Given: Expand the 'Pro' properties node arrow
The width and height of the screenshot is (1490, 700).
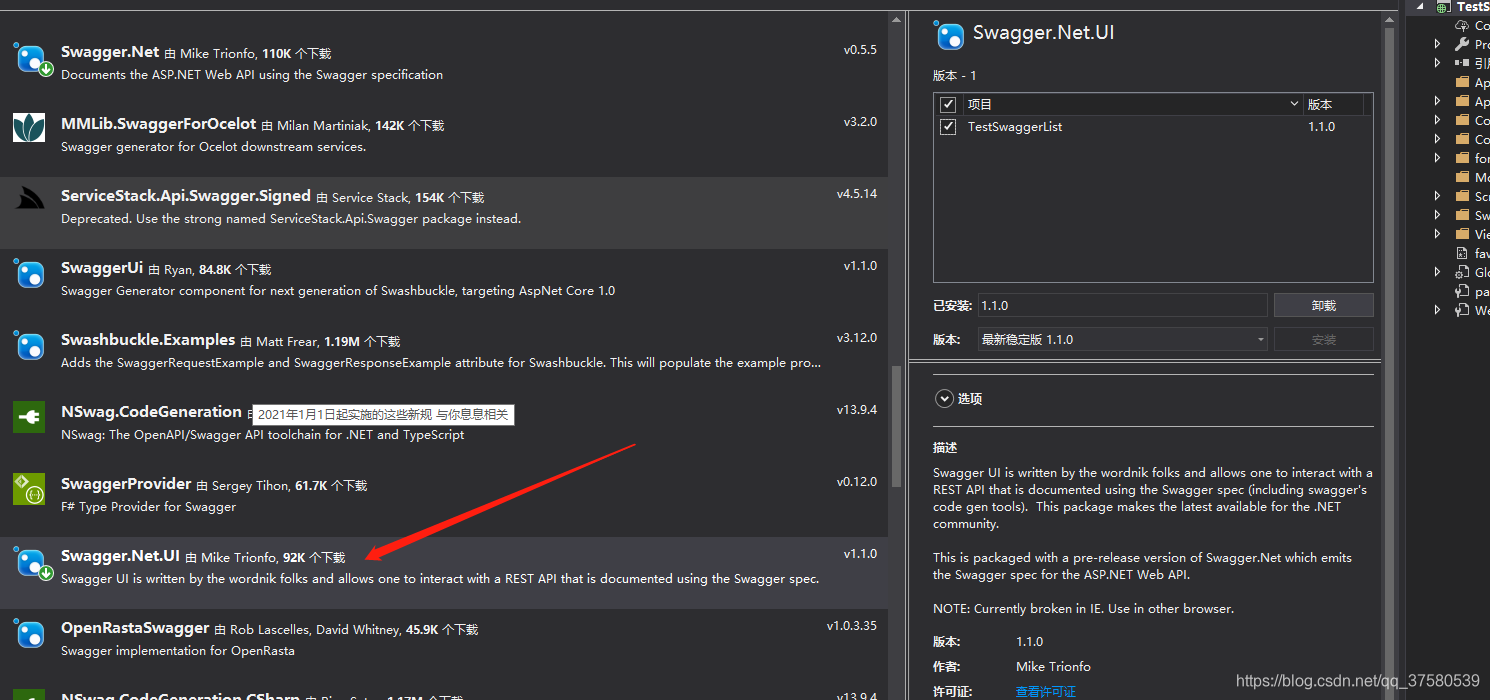Looking at the screenshot, I should coord(1438,44).
